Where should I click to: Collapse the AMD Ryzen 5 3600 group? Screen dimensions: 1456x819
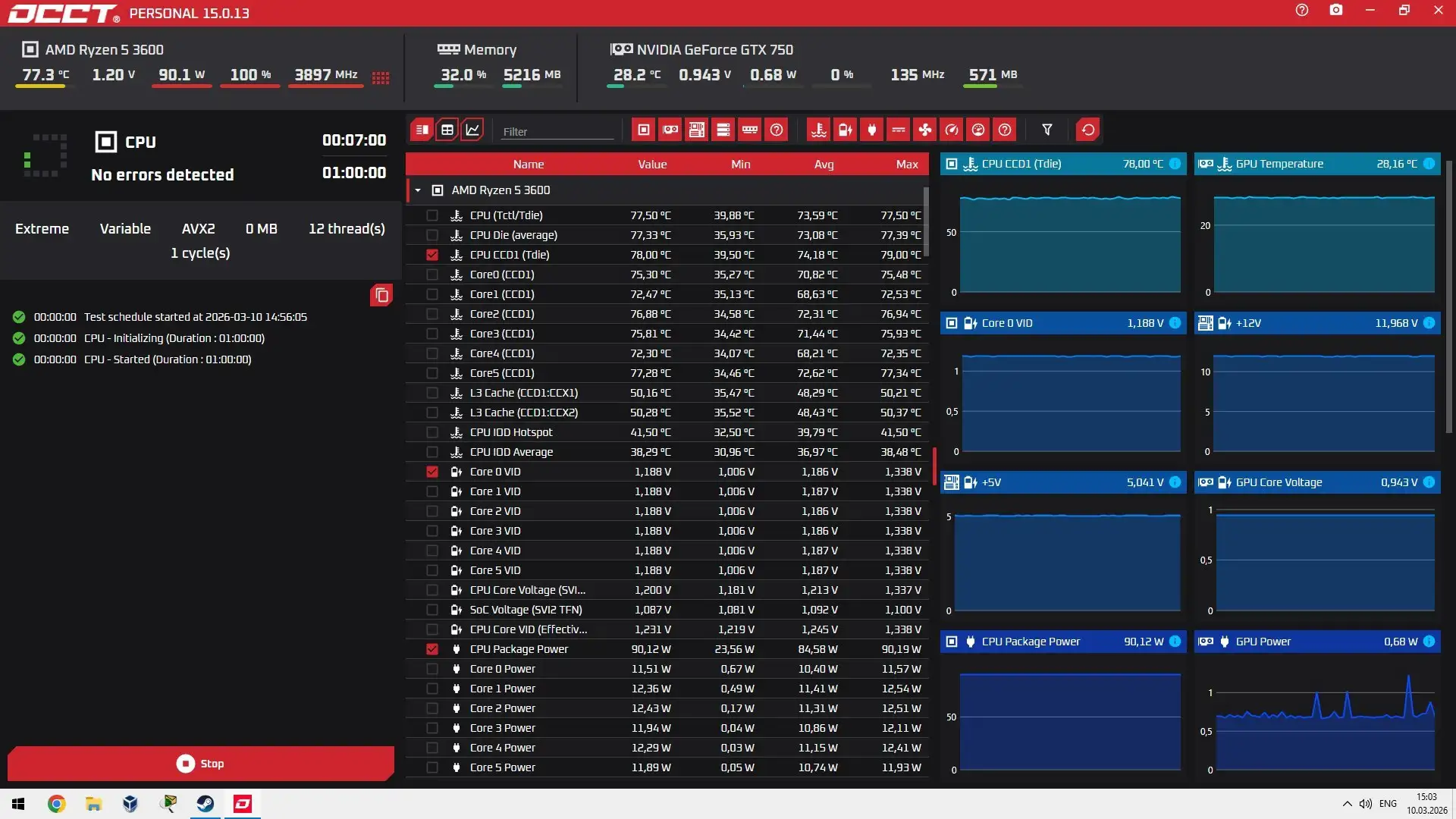coord(418,190)
